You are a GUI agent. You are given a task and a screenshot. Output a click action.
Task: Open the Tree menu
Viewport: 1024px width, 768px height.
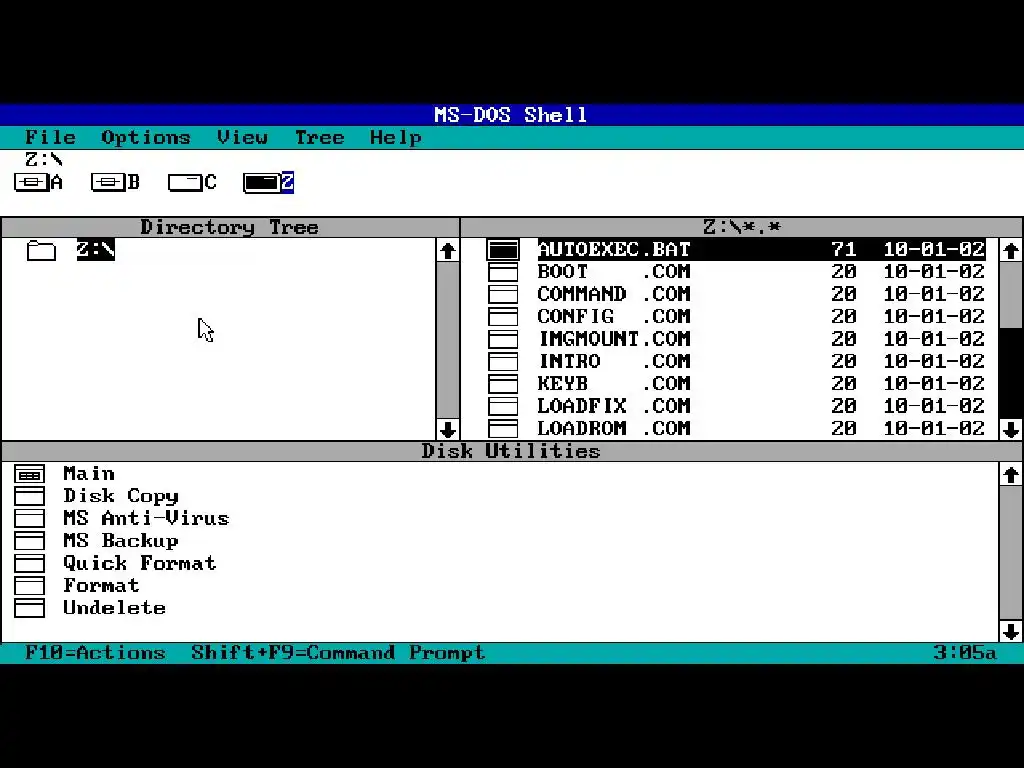pos(319,137)
